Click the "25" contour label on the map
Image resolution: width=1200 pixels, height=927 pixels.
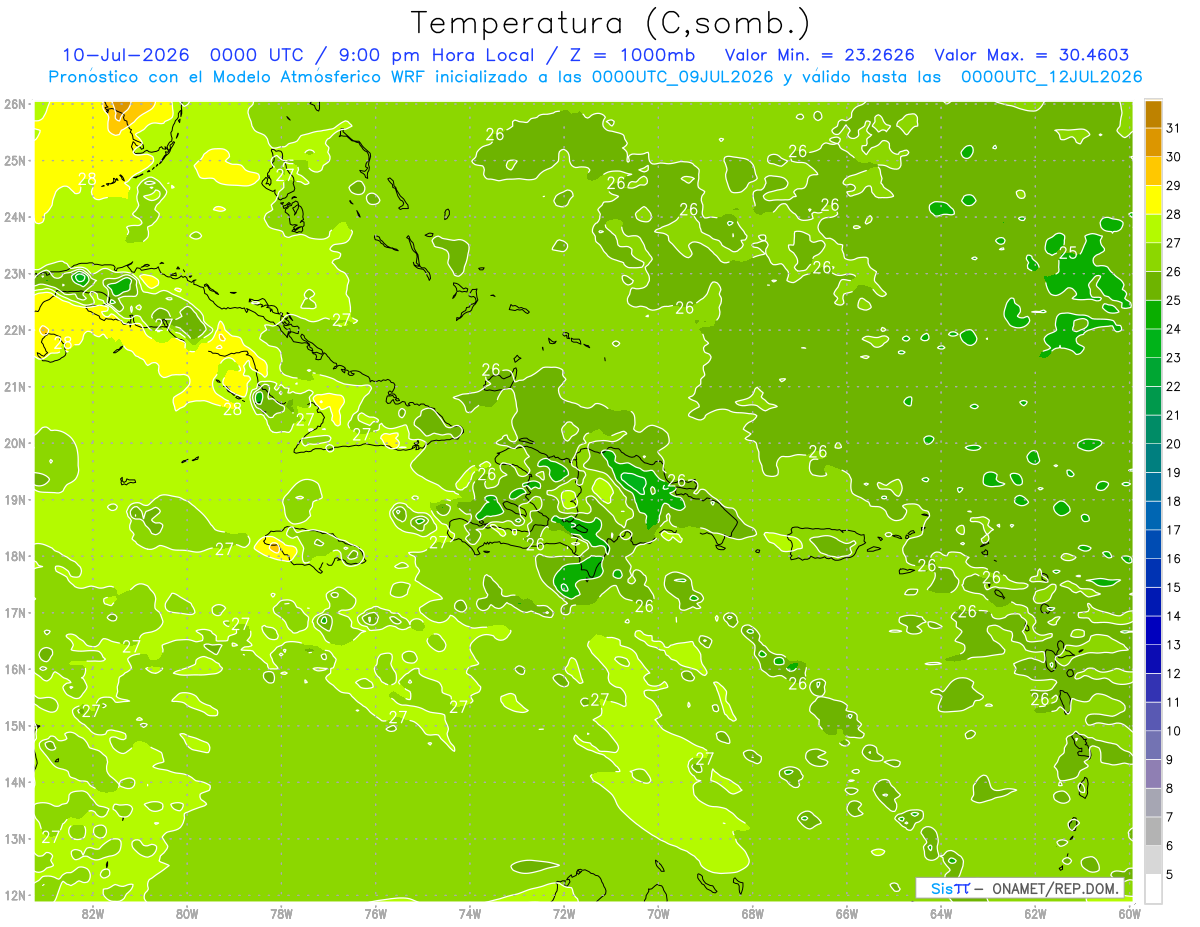[x=1068, y=253]
